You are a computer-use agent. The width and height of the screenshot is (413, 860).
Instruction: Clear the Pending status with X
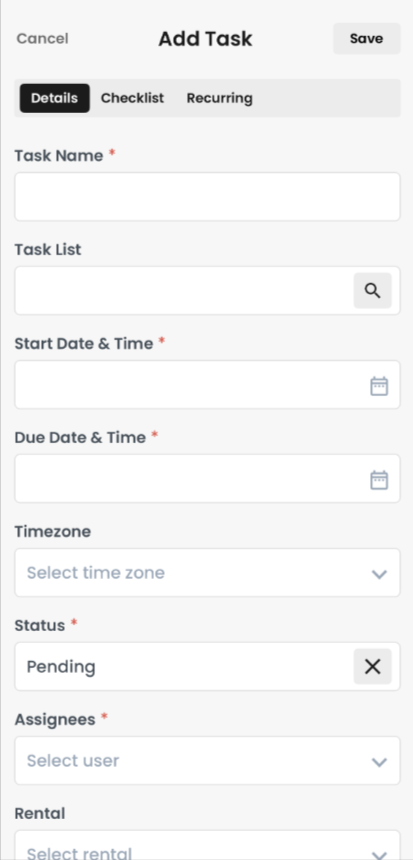tap(372, 666)
